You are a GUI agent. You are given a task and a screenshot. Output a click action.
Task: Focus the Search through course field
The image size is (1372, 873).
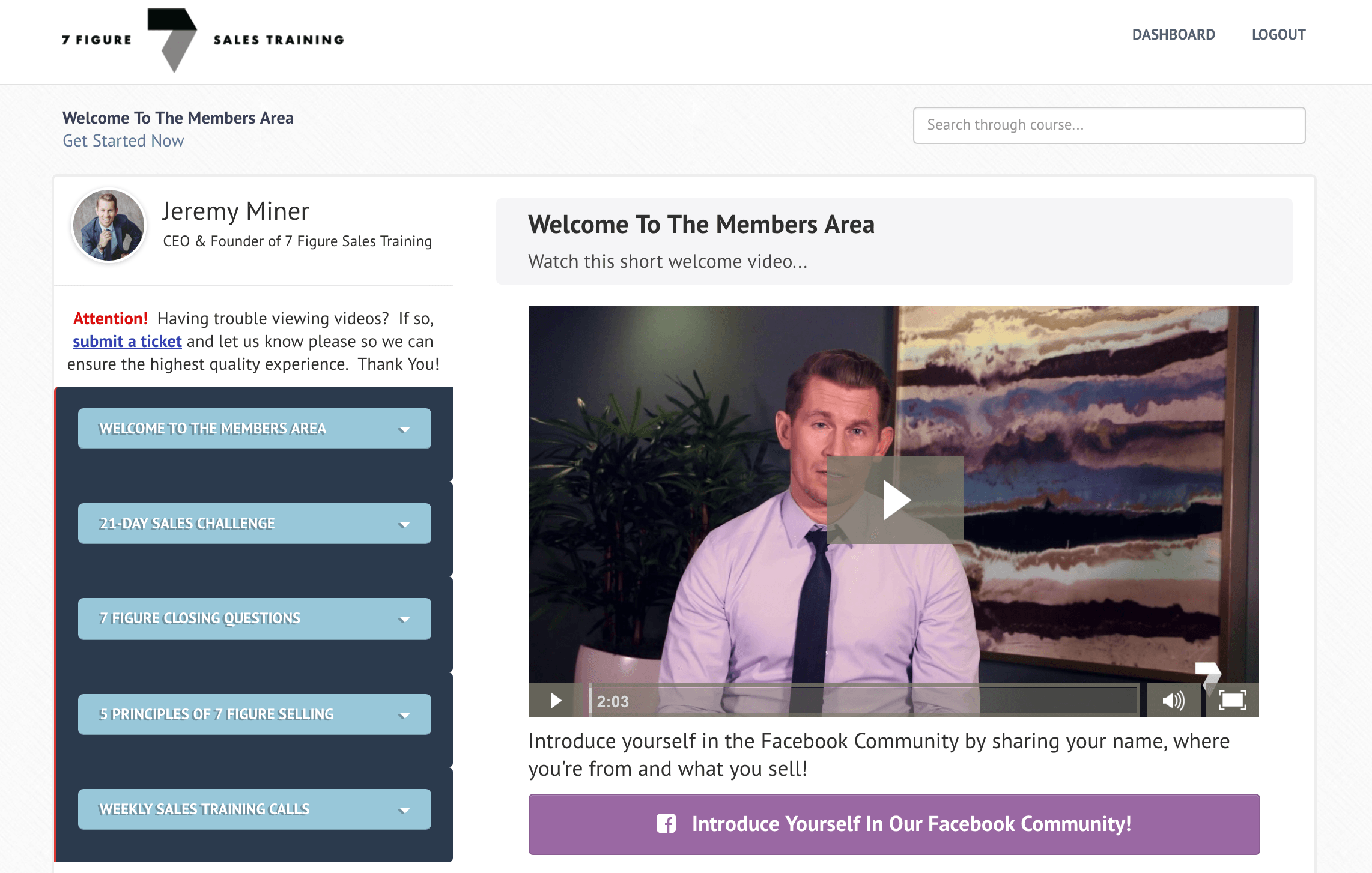pyautogui.click(x=1109, y=125)
